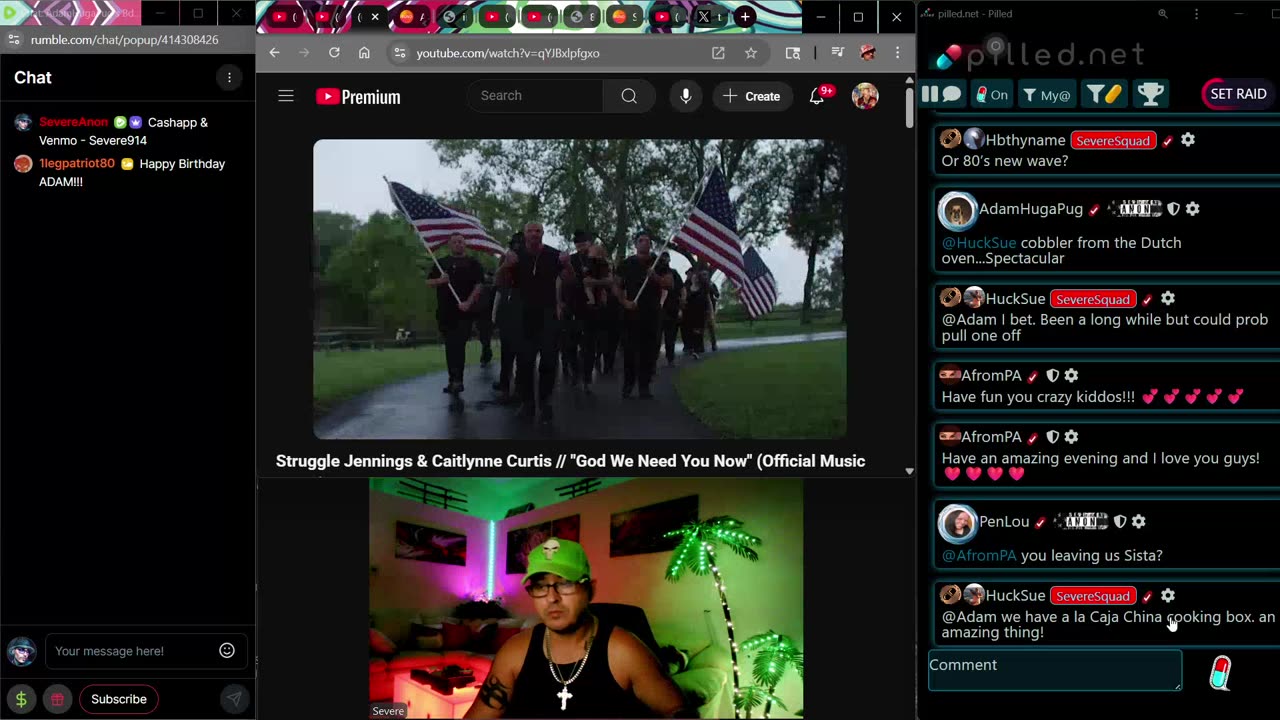
Task: Open the emoji picker in Rumble chat
Action: click(227, 651)
